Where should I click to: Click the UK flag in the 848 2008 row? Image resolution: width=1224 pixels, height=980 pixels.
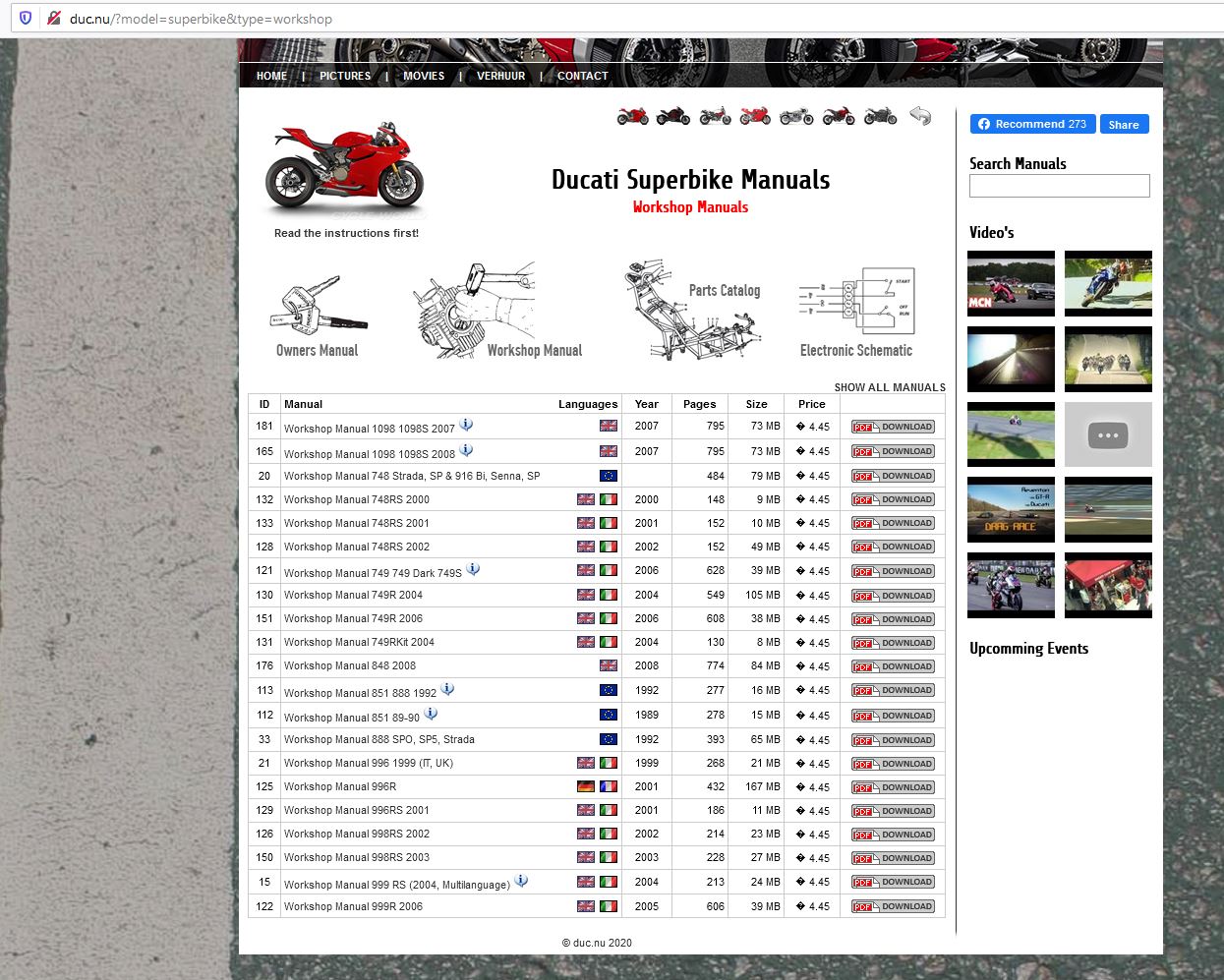pos(609,665)
